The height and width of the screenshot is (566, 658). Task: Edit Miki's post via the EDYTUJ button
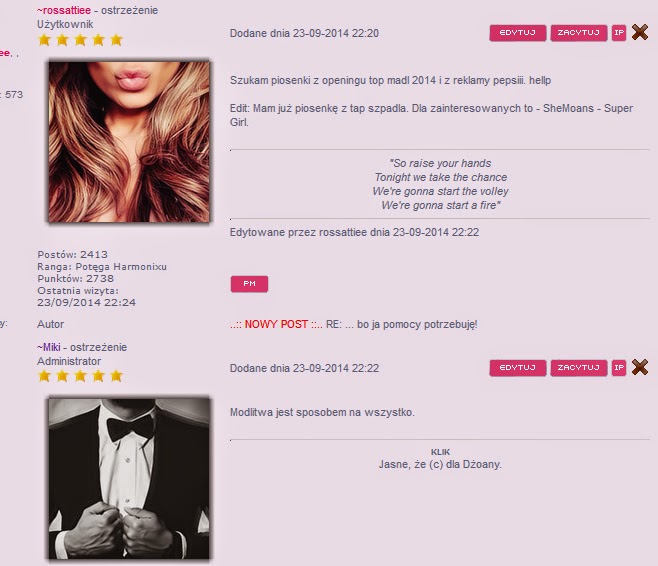(x=518, y=368)
